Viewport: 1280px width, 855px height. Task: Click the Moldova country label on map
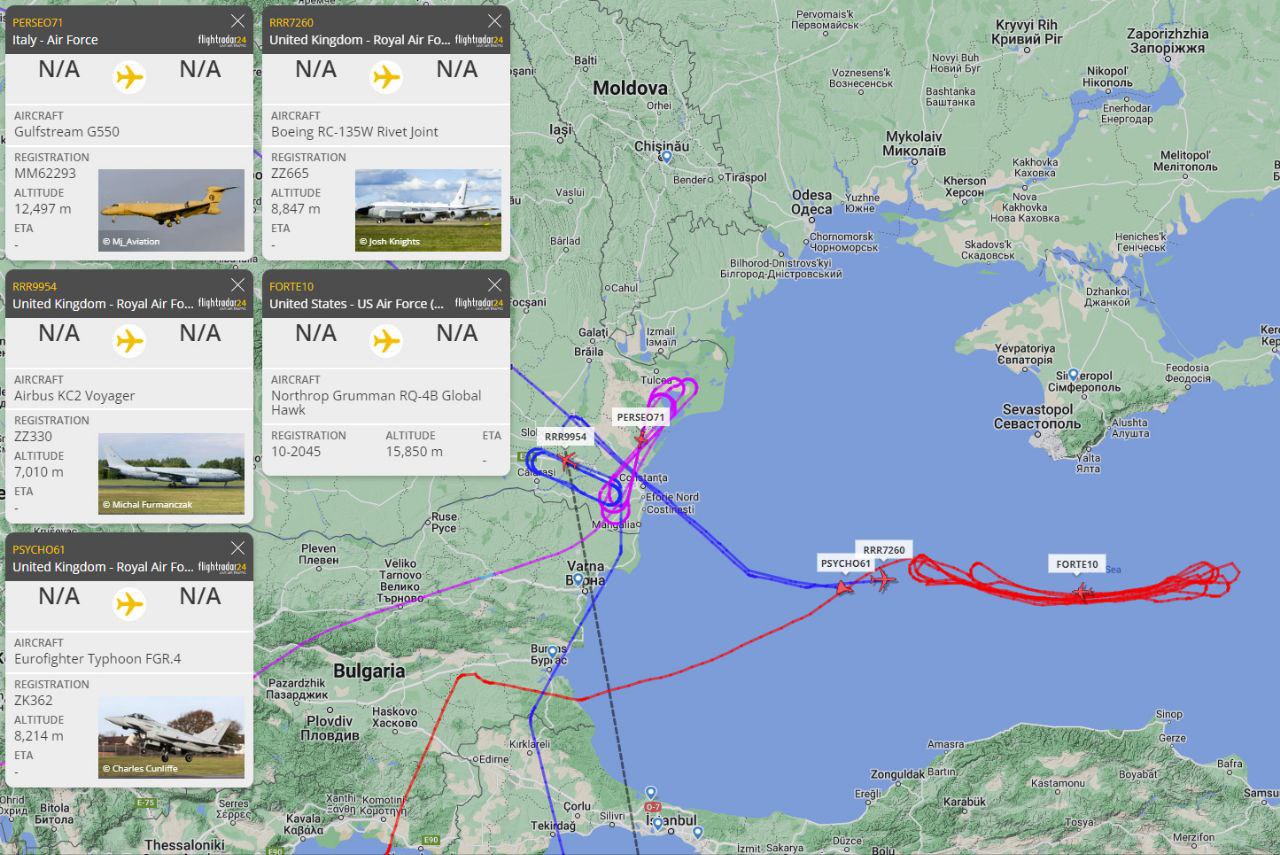coord(630,89)
